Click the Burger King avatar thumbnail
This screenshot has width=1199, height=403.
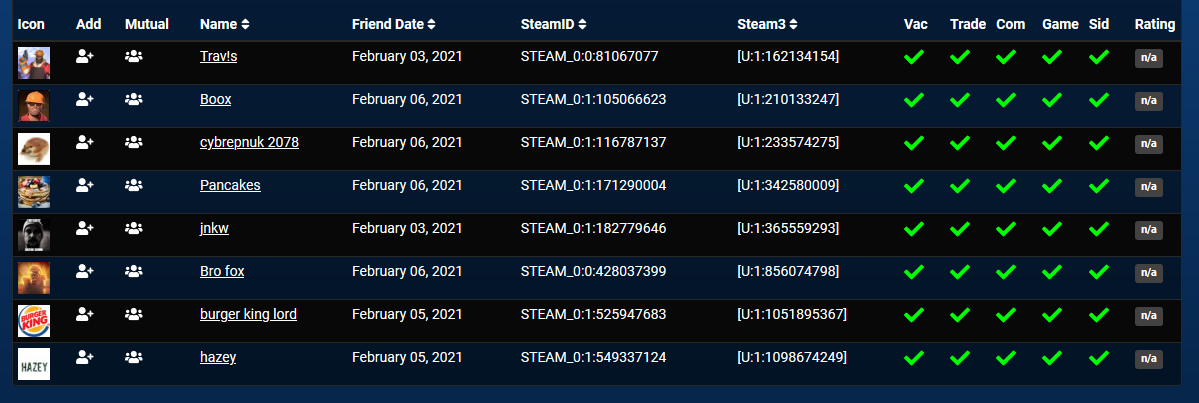pyautogui.click(x=34, y=320)
